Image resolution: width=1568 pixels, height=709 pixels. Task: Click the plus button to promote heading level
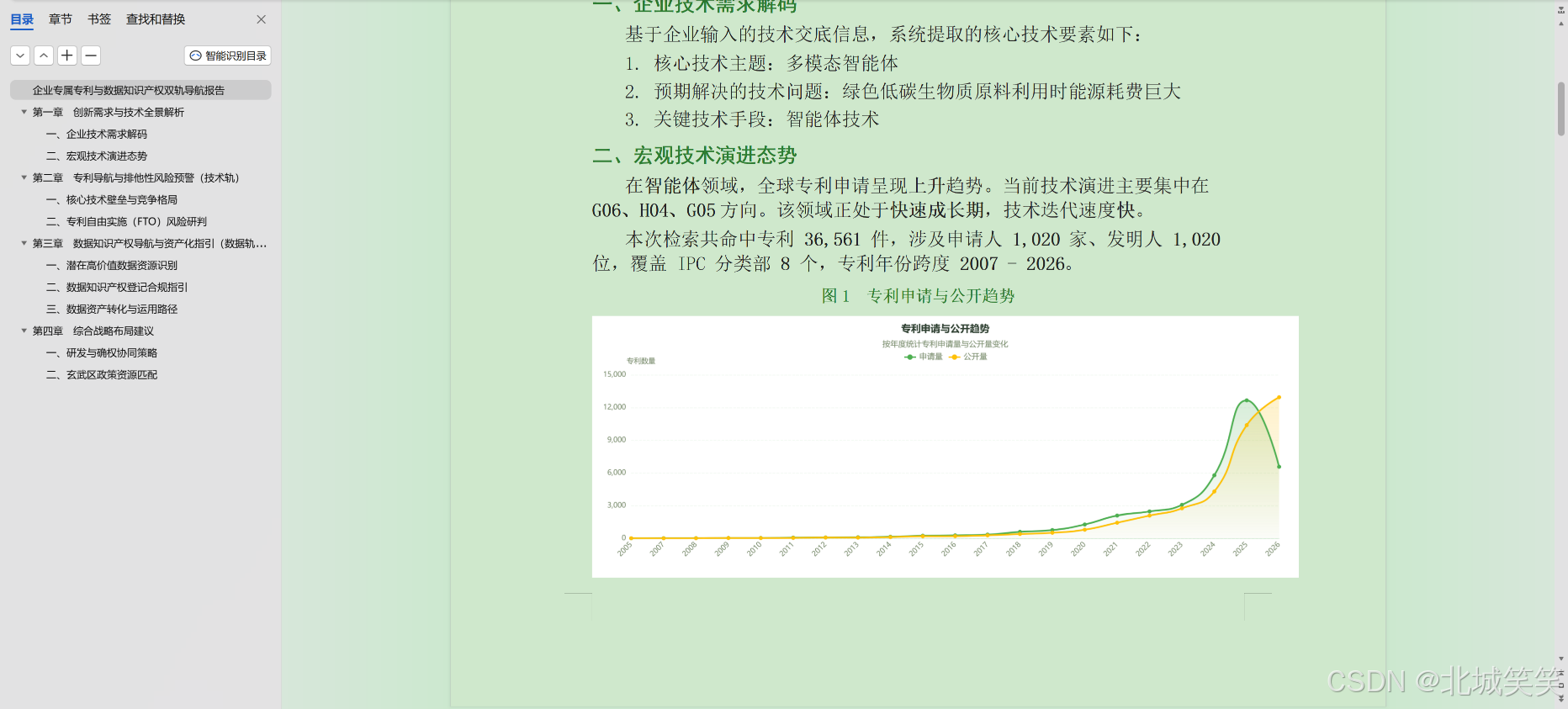[67, 56]
